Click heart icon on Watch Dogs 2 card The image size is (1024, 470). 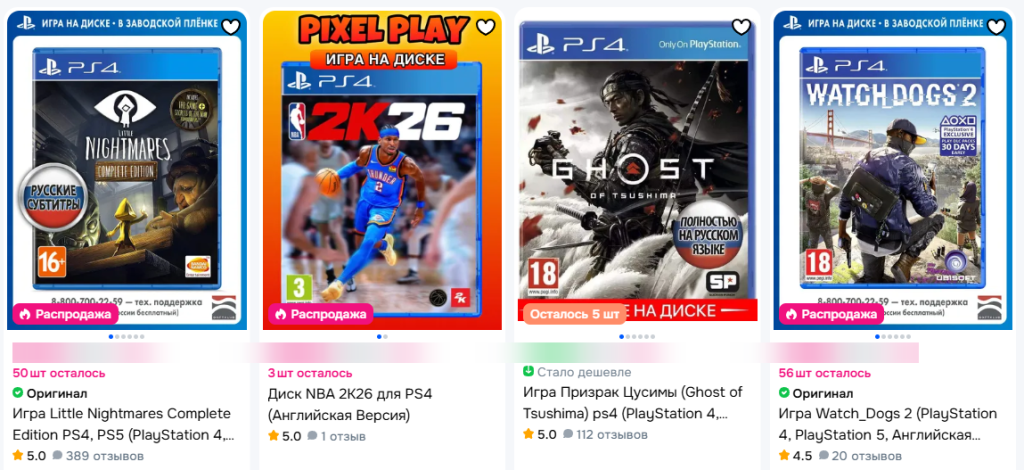tap(996, 27)
